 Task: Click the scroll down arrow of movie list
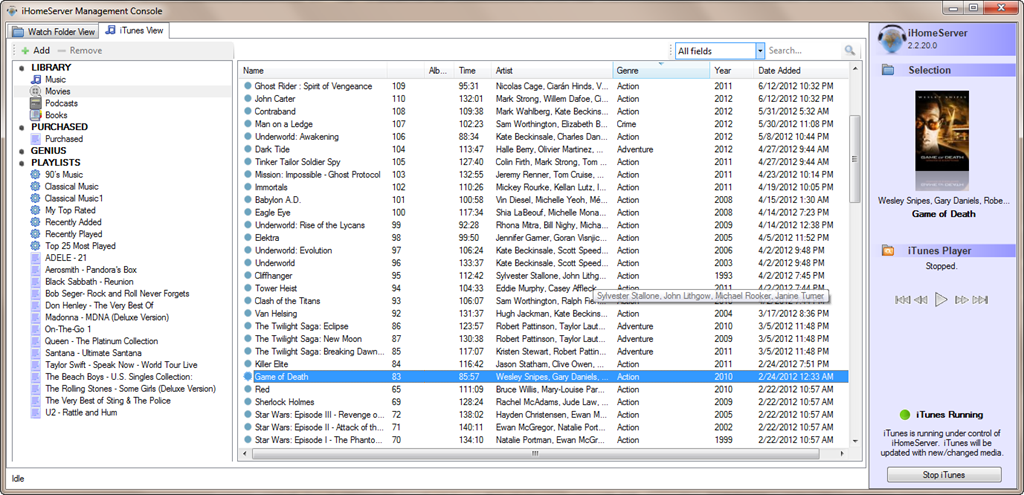854,443
